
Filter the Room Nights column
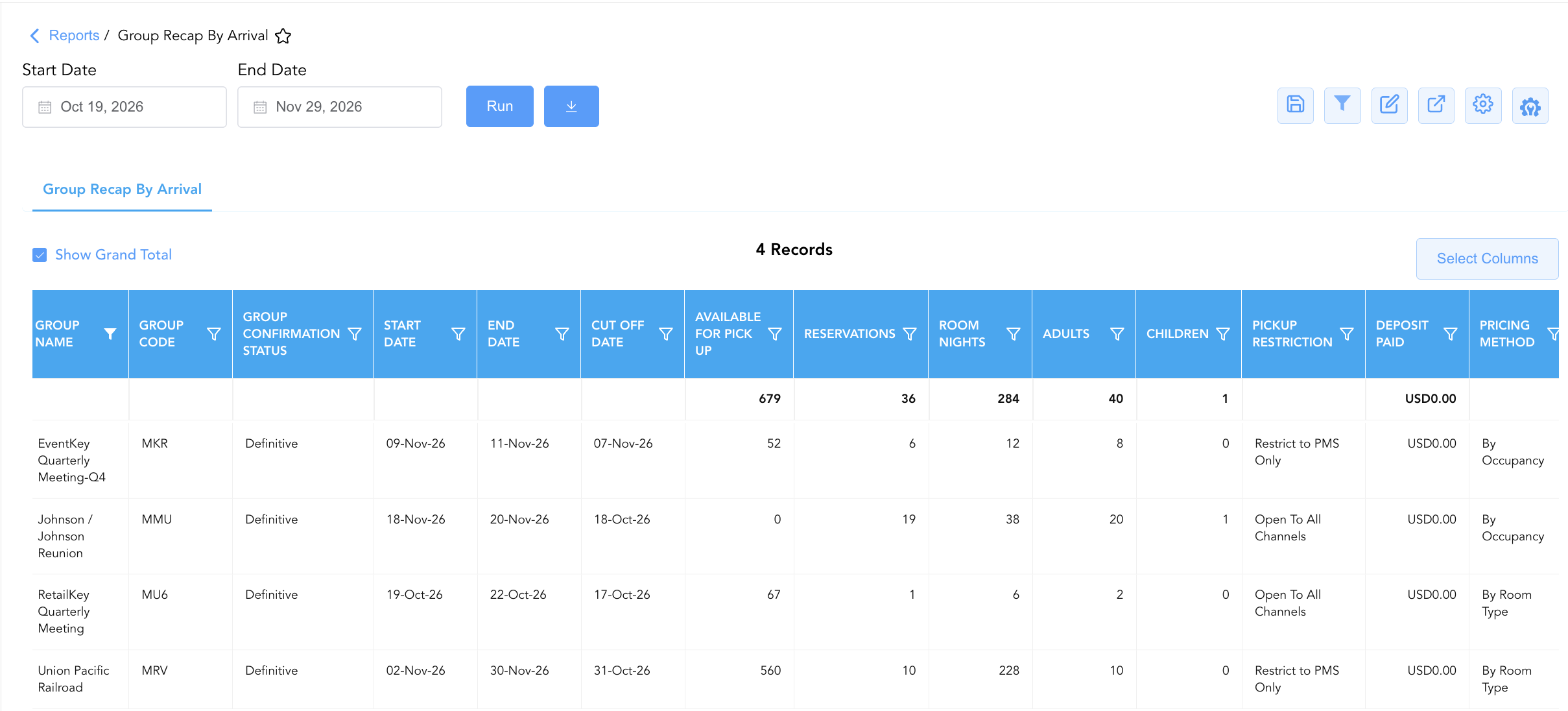coord(1013,333)
